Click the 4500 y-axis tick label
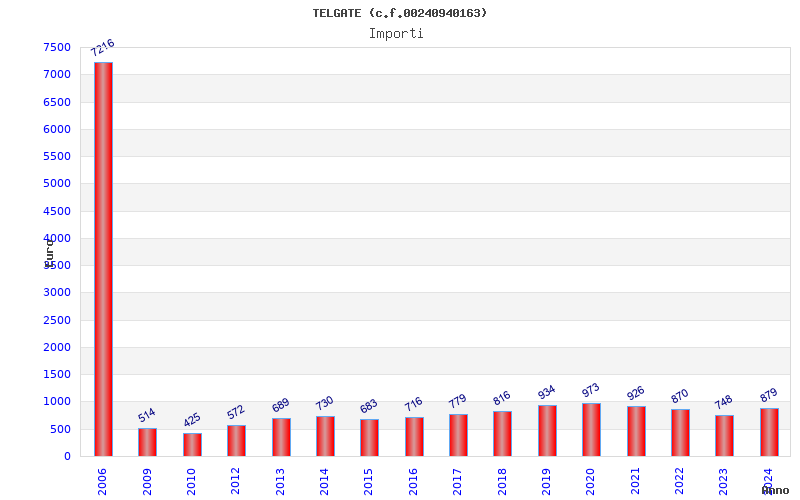This screenshot has height=500, width=800. (x=57, y=211)
